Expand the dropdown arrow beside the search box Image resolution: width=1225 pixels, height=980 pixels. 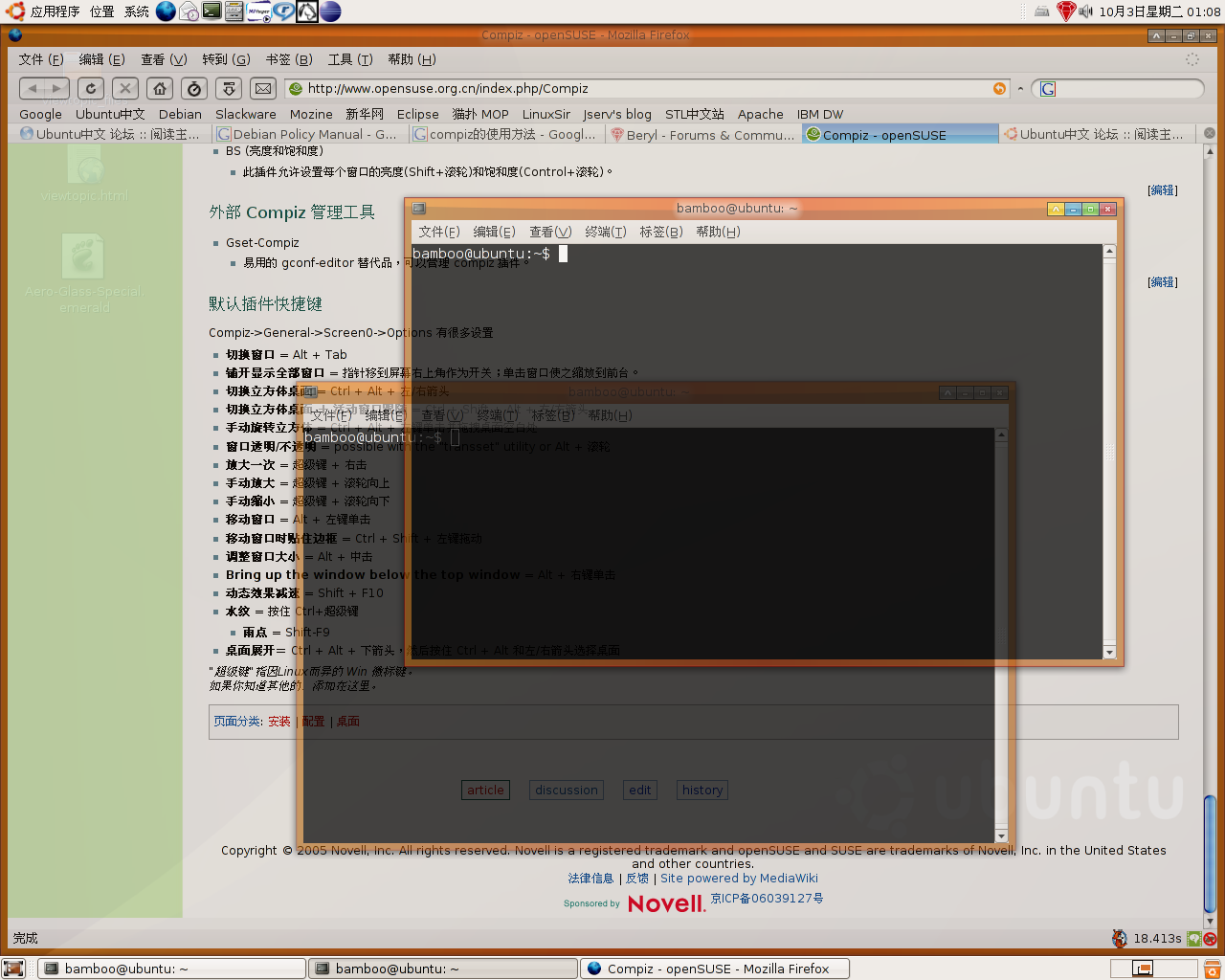(1020, 89)
